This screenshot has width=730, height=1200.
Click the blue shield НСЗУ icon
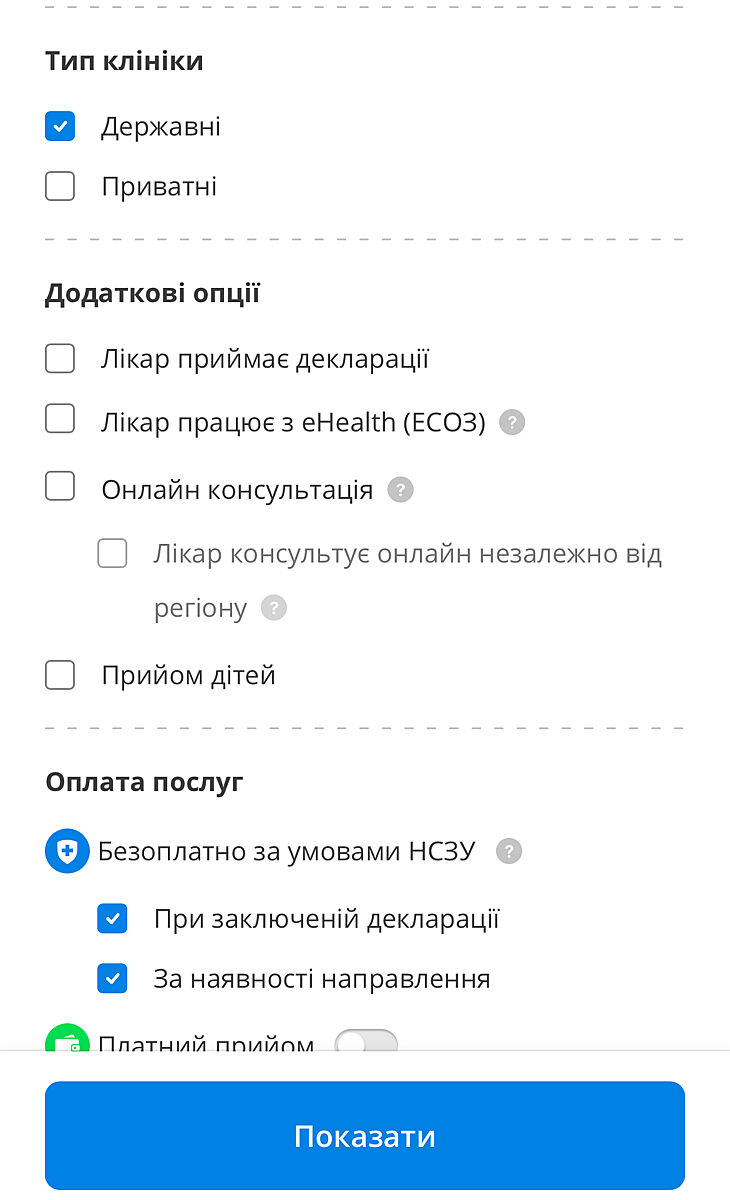point(67,852)
